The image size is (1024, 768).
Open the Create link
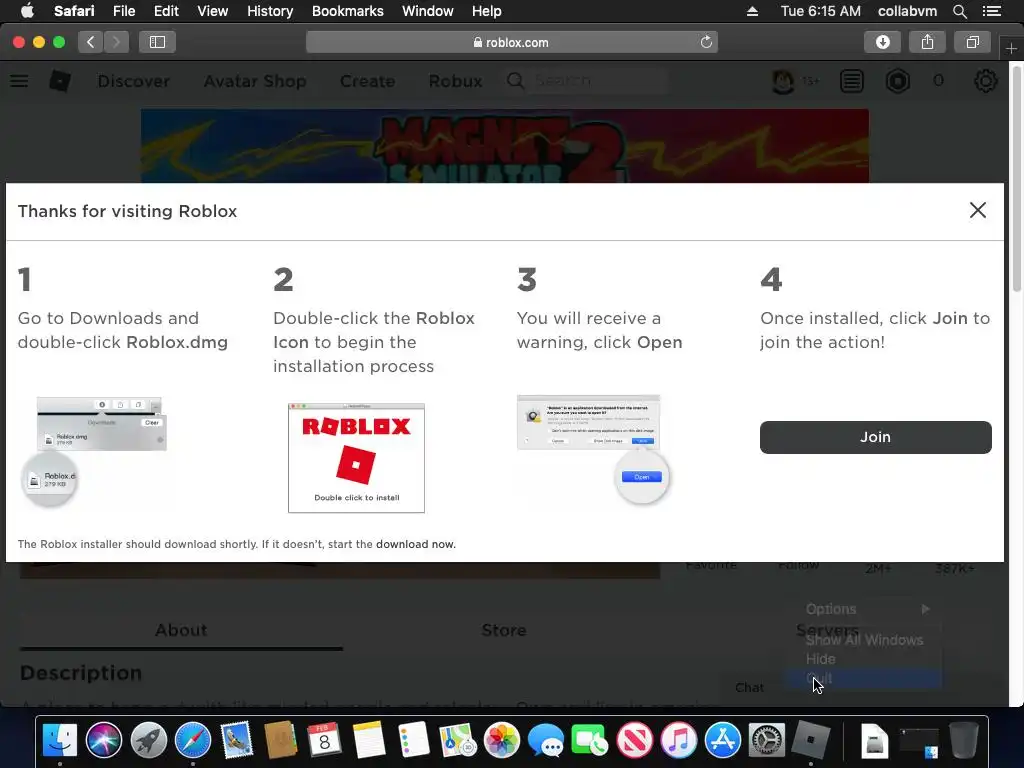(x=367, y=81)
